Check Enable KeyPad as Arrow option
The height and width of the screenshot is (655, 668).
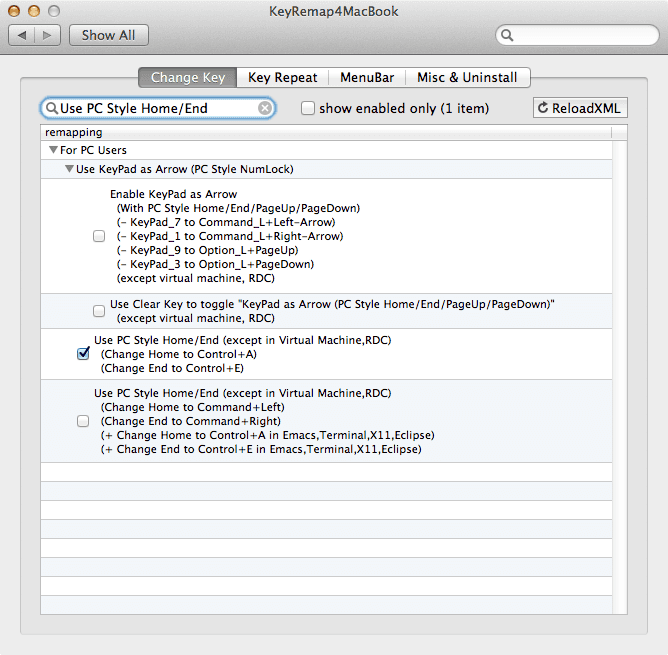99,236
